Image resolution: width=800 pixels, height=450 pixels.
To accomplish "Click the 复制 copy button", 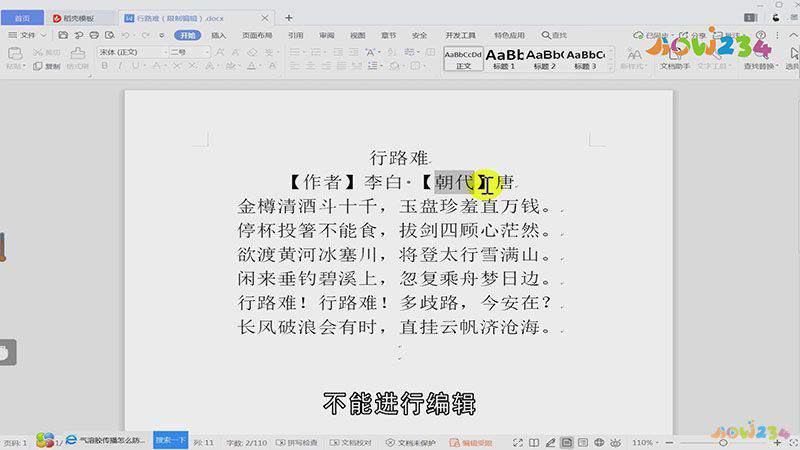I will point(46,66).
